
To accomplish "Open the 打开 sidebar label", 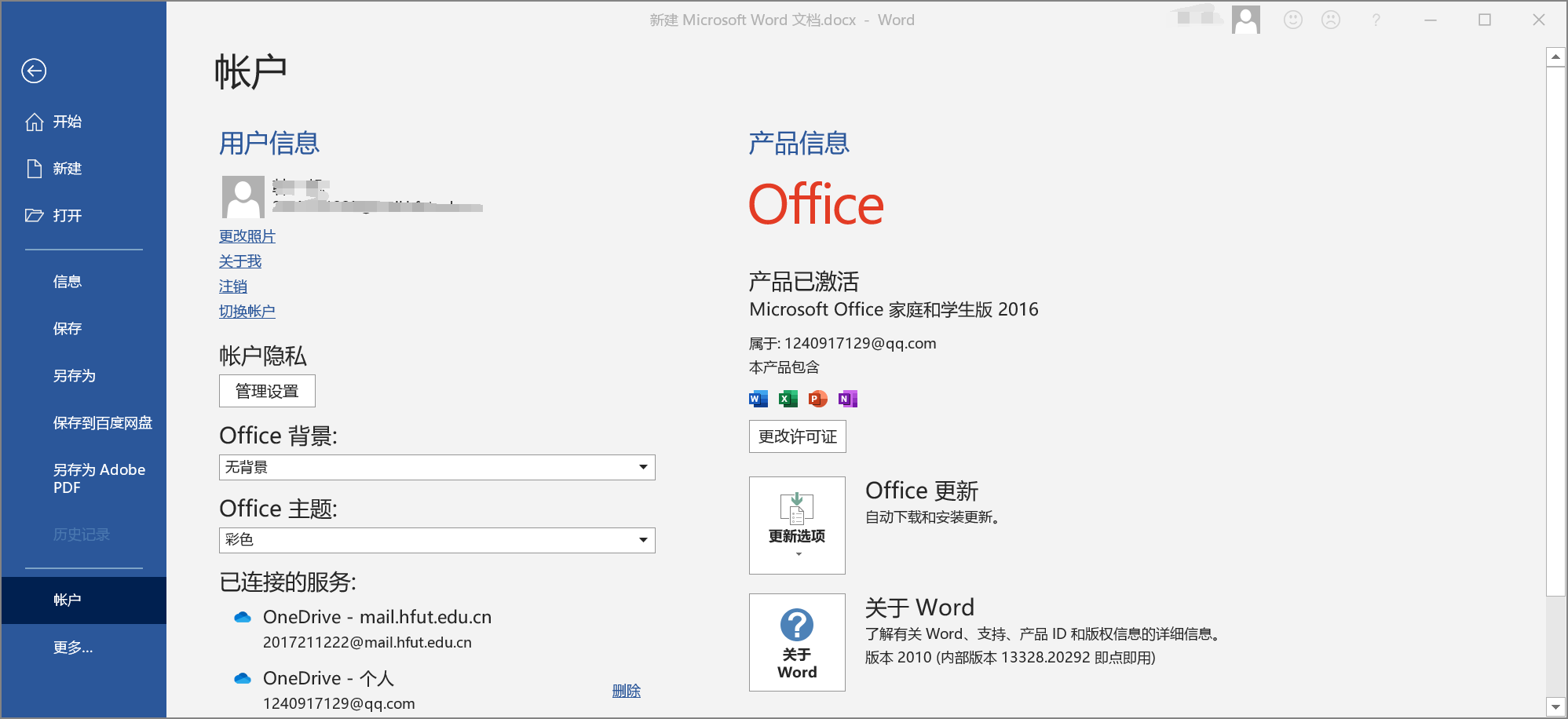I will click(x=68, y=216).
